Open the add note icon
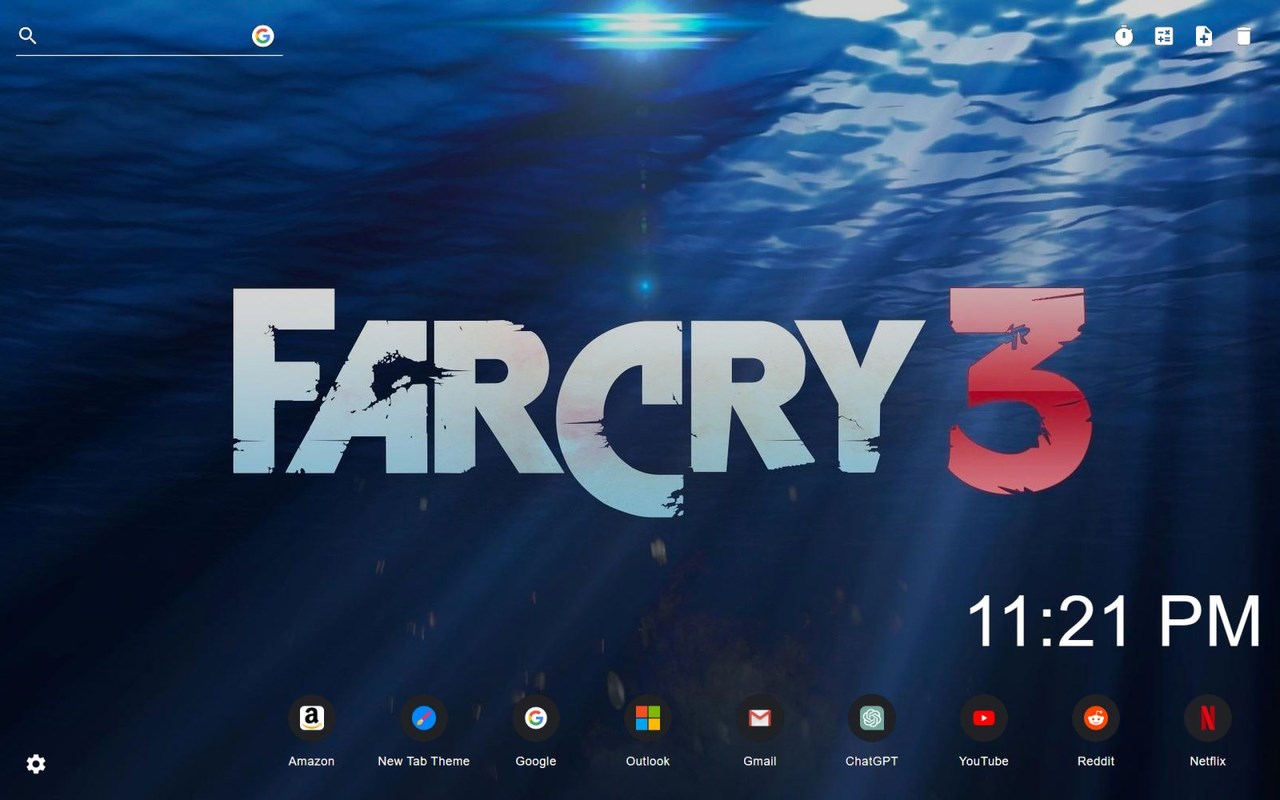The height and width of the screenshot is (800, 1280). pyautogui.click(x=1204, y=36)
